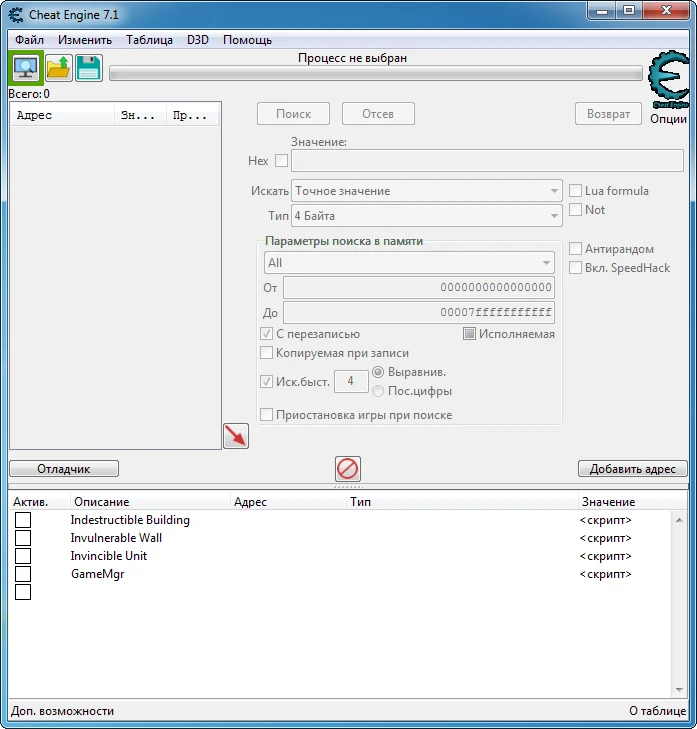Activate the Invulnerable Wall script checkbox
Image resolution: width=697 pixels, height=729 pixels.
pos(23,538)
